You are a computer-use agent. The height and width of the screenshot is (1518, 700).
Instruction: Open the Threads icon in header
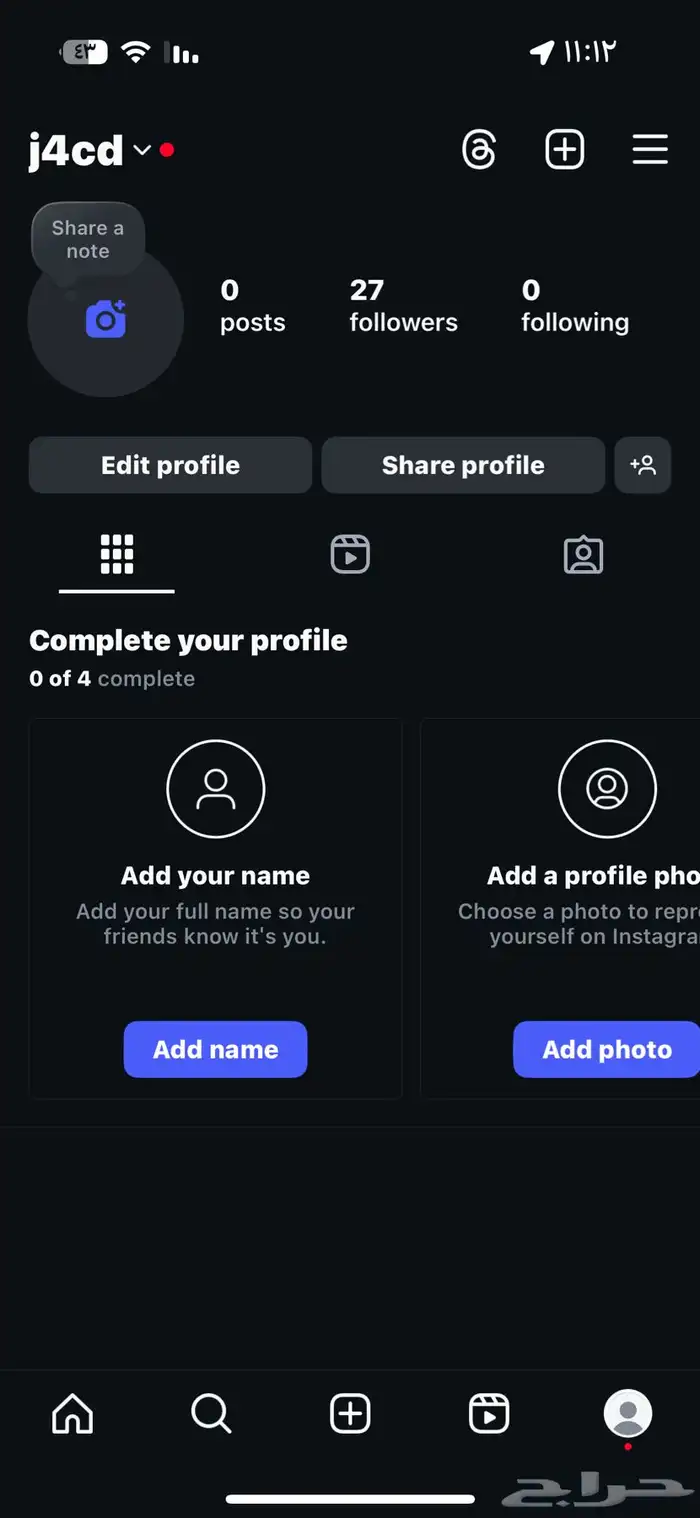[479, 150]
